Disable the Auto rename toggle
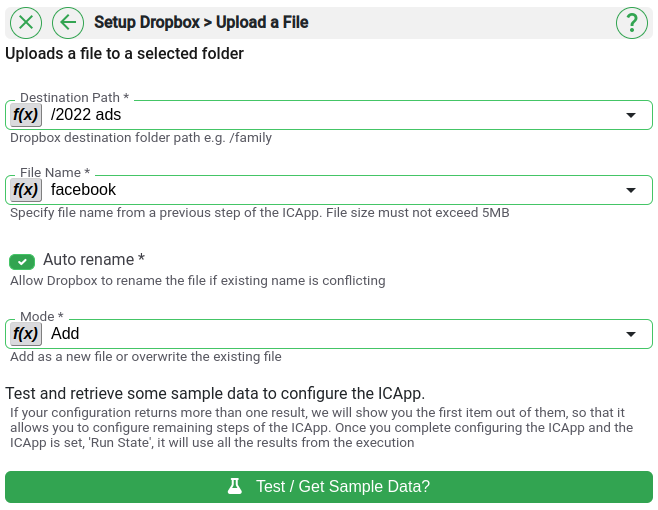Image resolution: width=658 pixels, height=510 pixels. [x=22, y=261]
